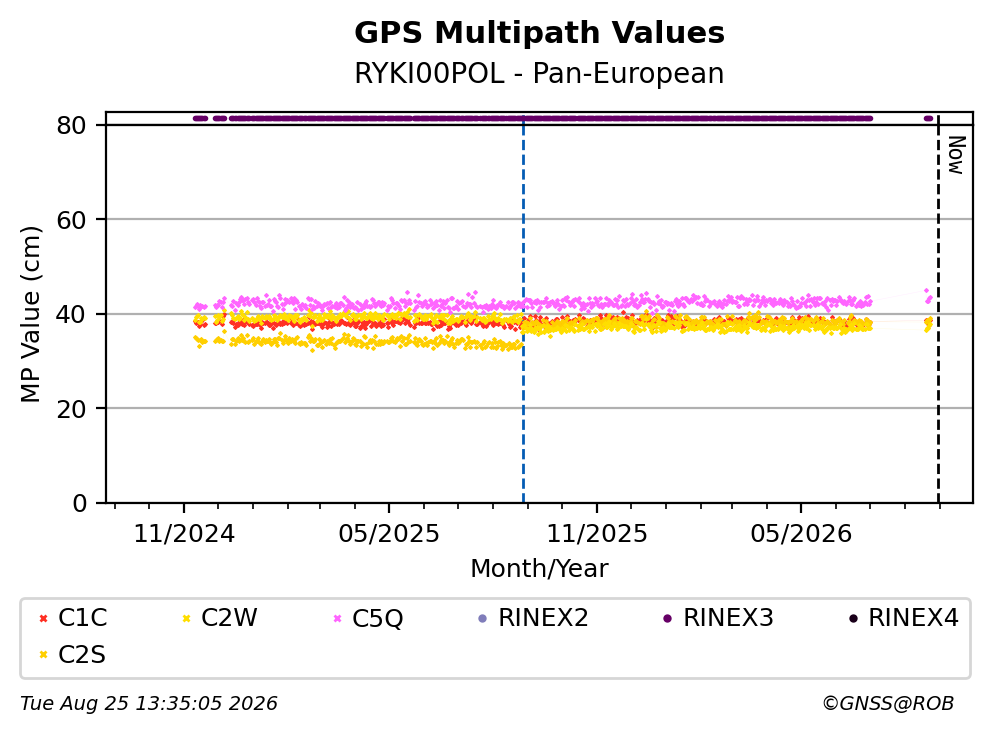
Task: Click the C1C red legend marker
Action: (x=43, y=619)
